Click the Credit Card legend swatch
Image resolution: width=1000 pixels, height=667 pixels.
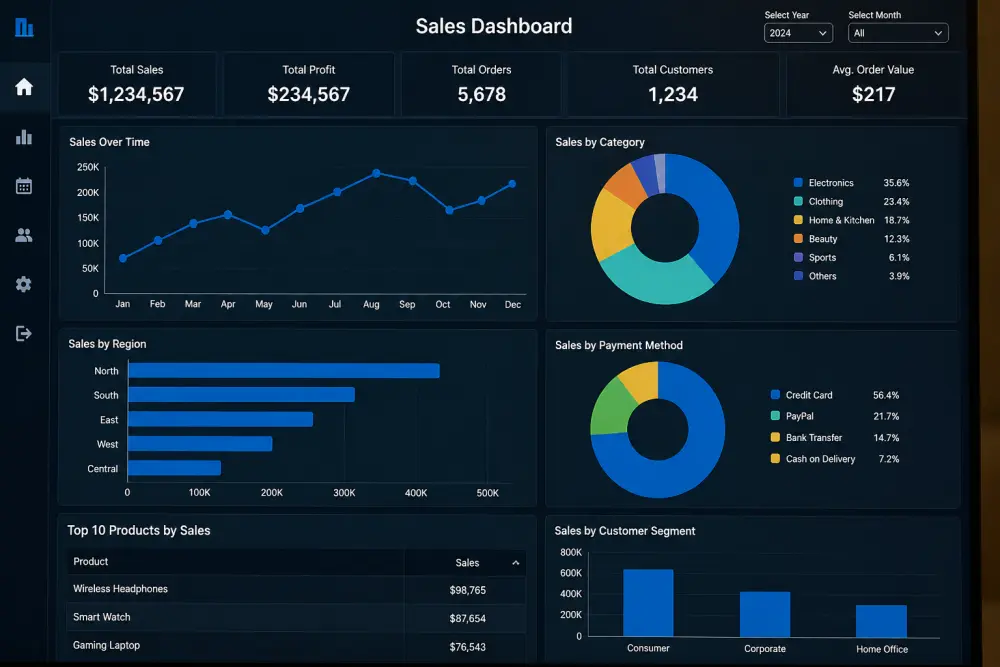tap(775, 395)
